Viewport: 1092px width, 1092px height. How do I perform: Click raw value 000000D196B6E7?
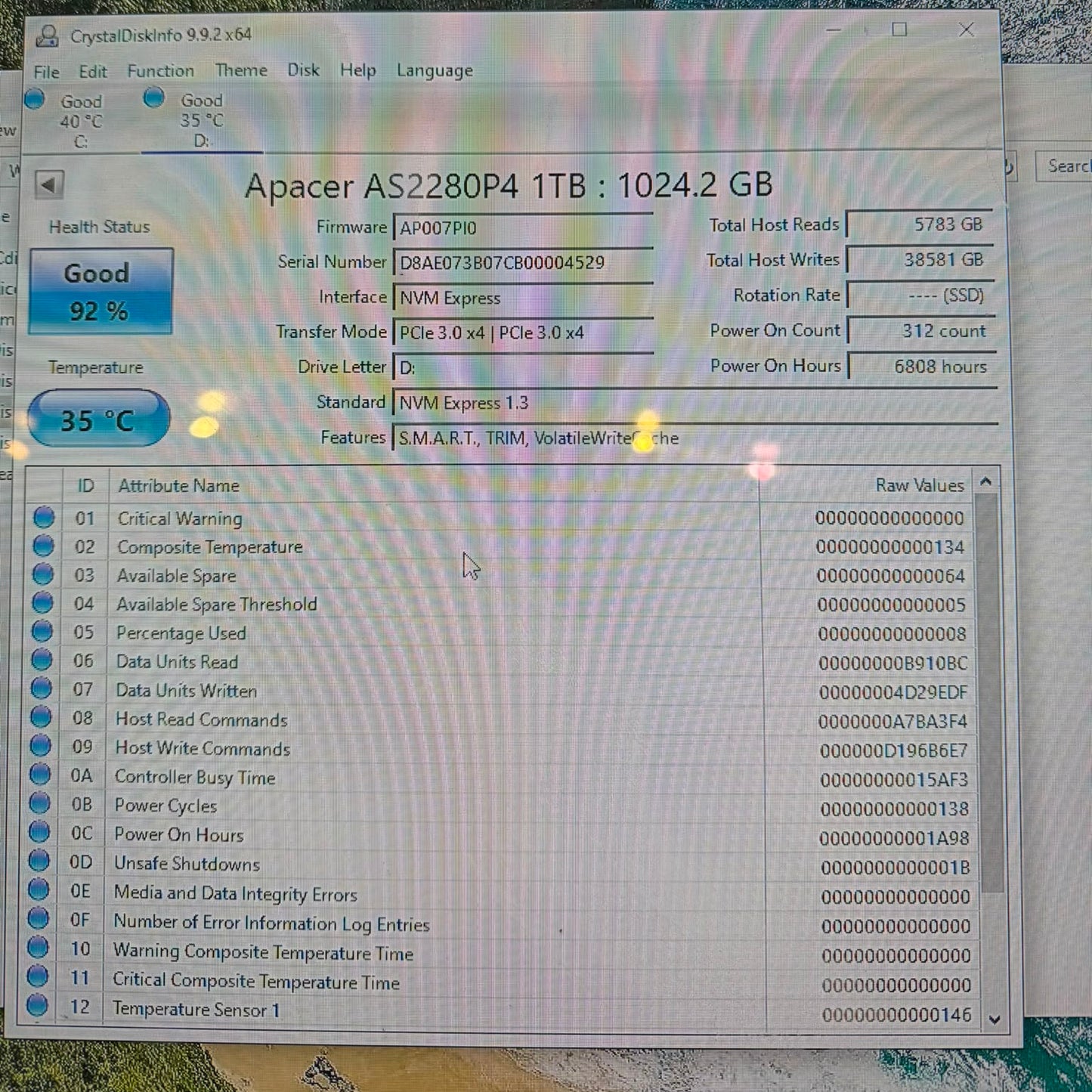[893, 750]
